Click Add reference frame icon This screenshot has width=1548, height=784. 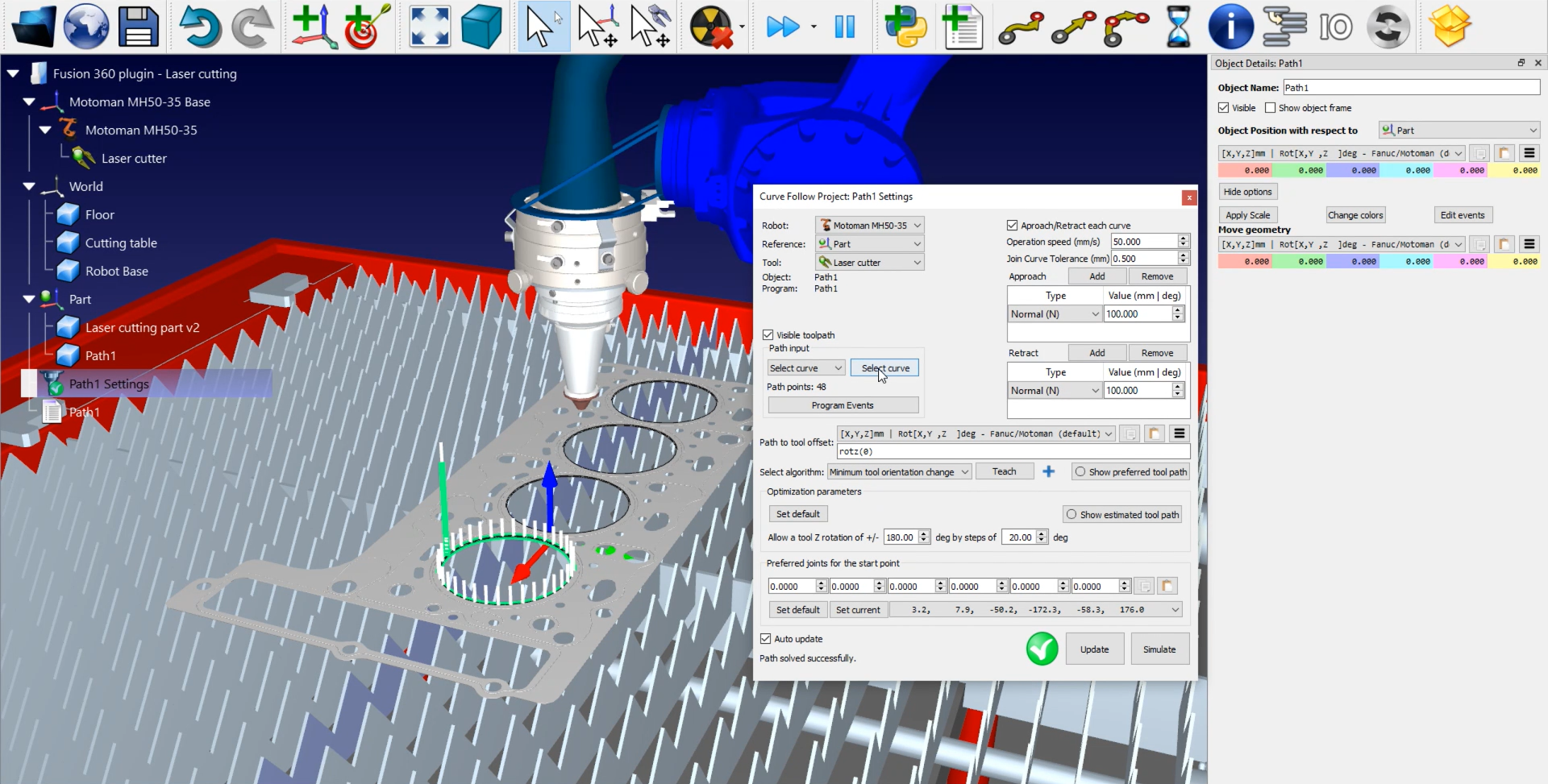click(314, 27)
